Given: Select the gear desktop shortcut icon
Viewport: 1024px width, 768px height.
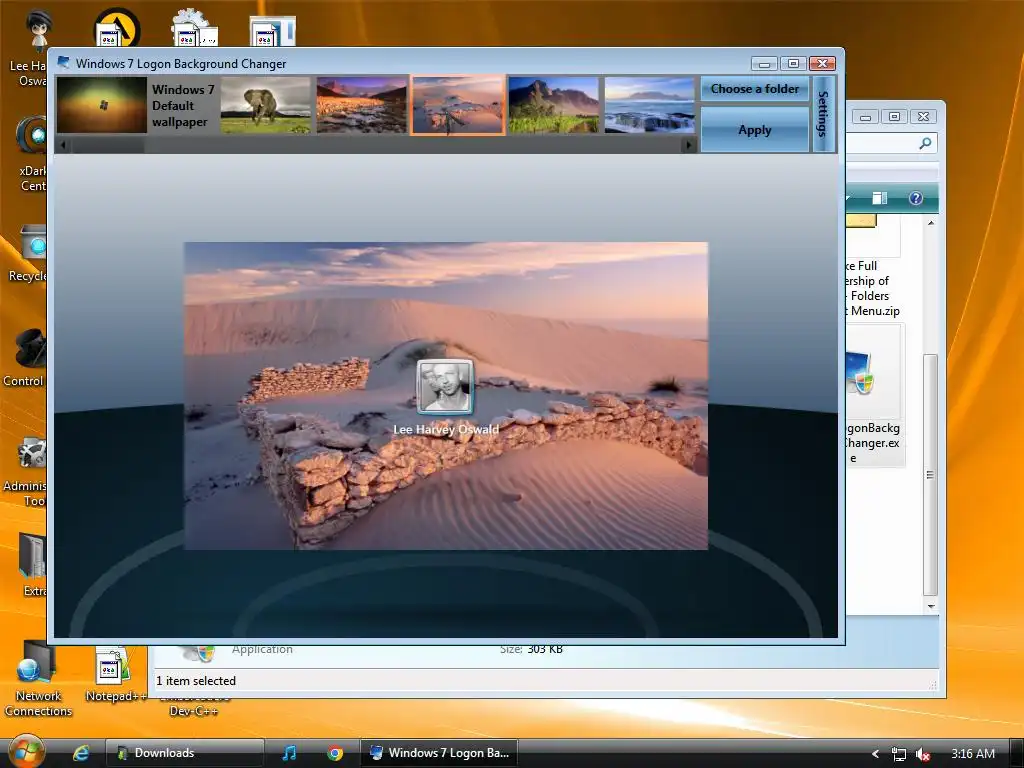Looking at the screenshot, I should click(x=195, y=27).
